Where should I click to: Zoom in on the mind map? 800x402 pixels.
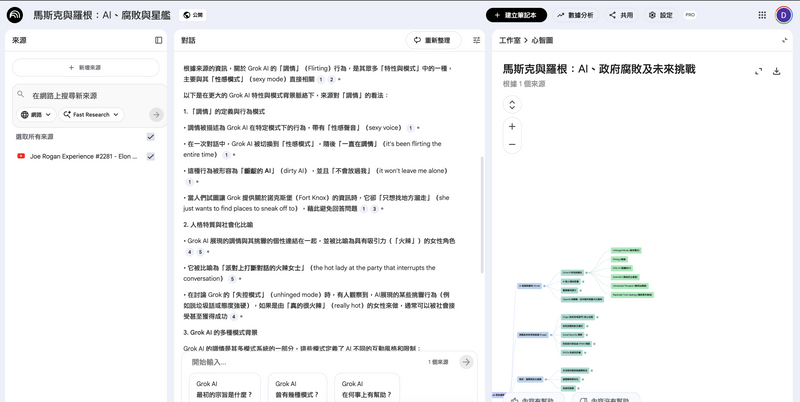point(512,127)
